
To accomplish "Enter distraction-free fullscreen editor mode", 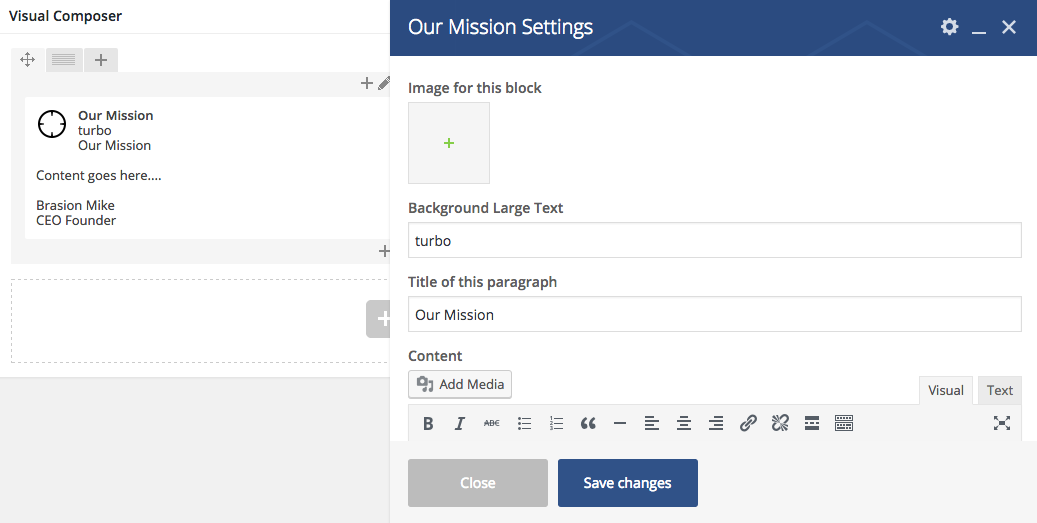I will (1001, 423).
